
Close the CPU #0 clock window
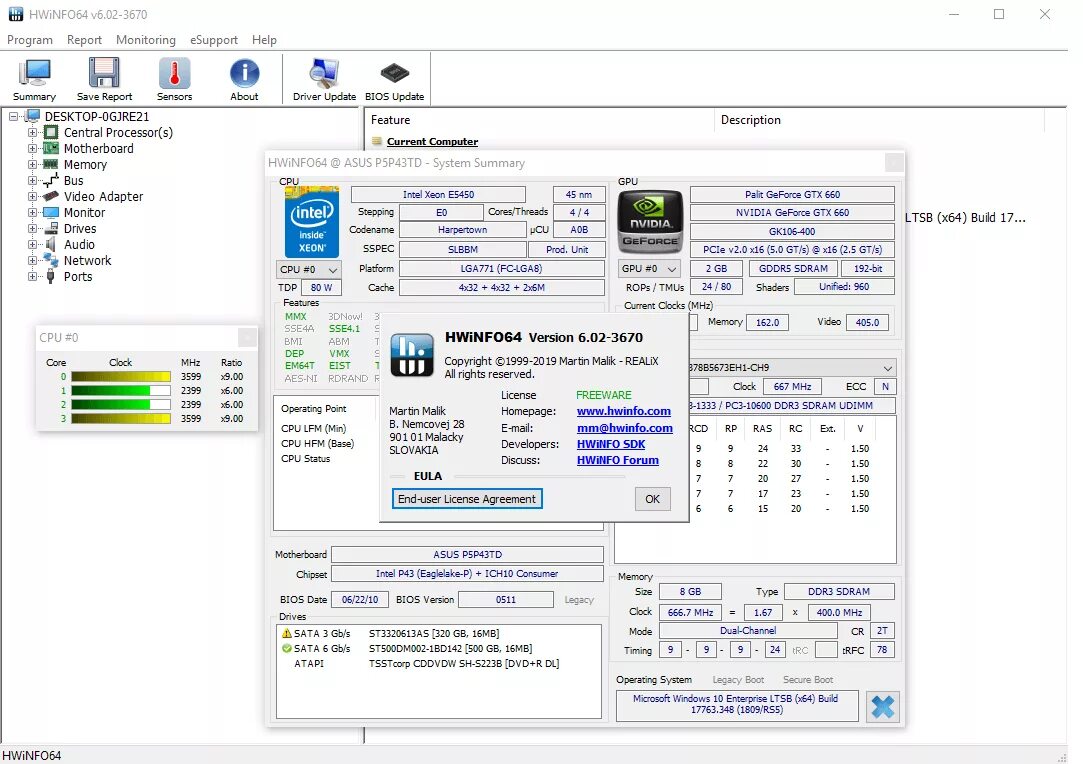point(247,337)
